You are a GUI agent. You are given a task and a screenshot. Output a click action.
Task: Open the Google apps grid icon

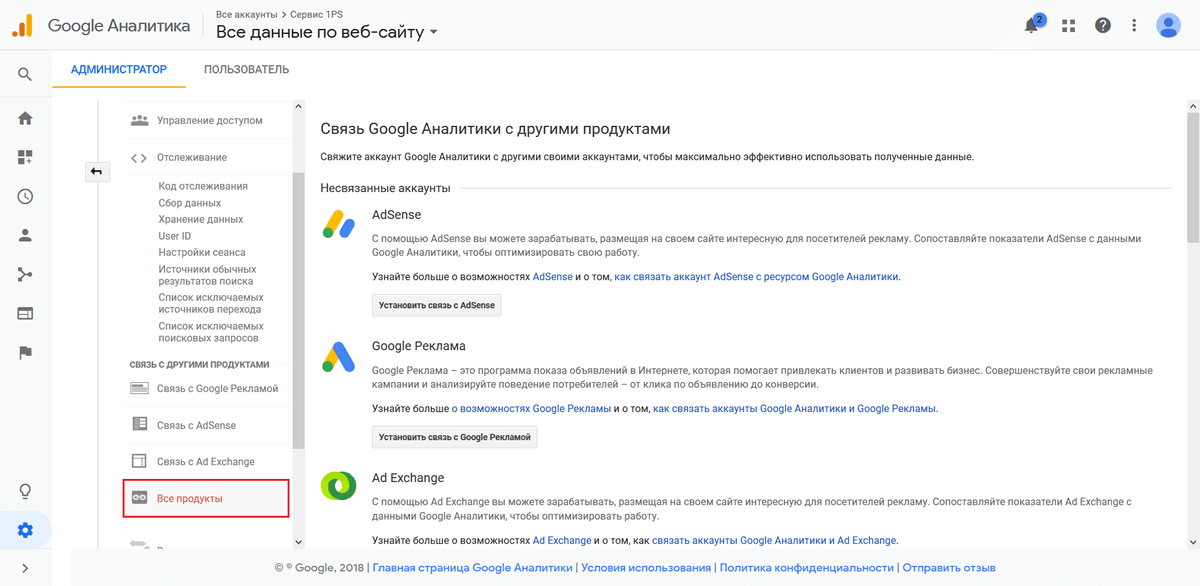pyautogui.click(x=1069, y=25)
